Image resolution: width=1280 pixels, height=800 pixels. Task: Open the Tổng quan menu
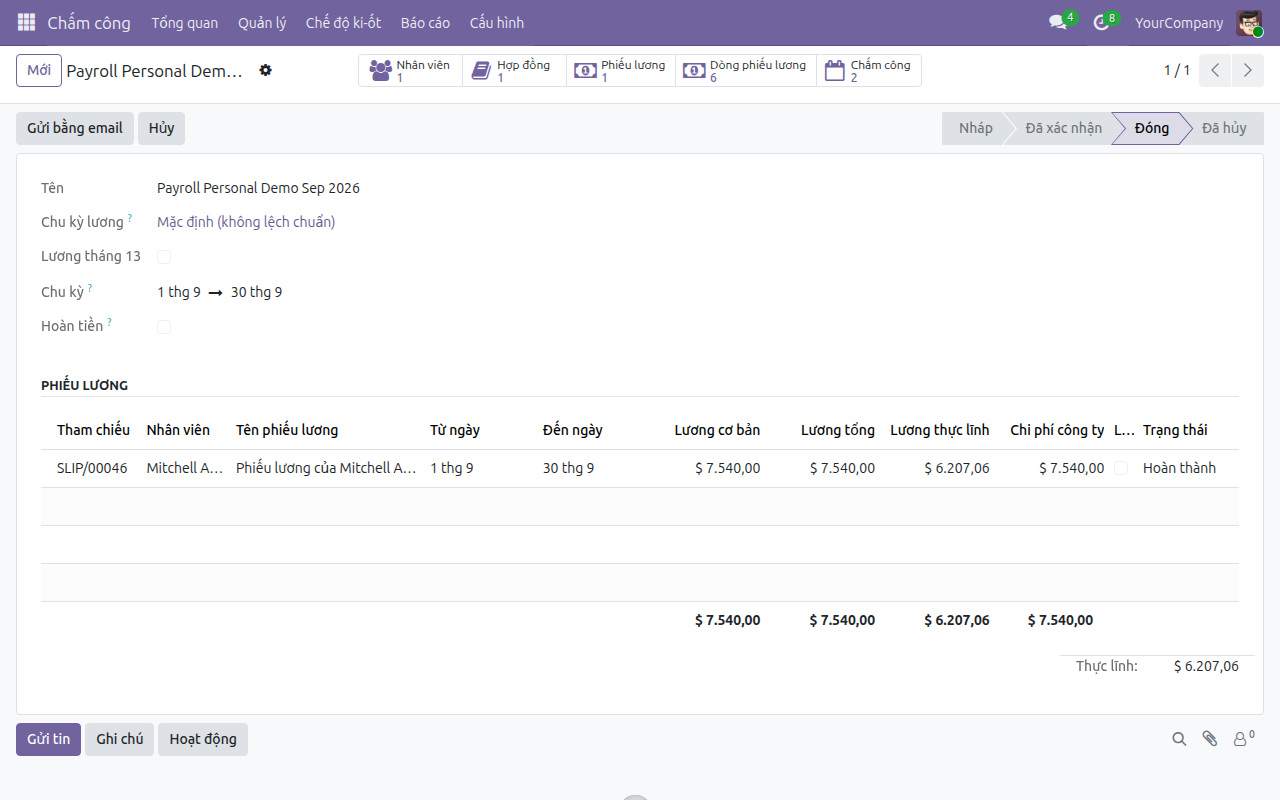pyautogui.click(x=185, y=22)
